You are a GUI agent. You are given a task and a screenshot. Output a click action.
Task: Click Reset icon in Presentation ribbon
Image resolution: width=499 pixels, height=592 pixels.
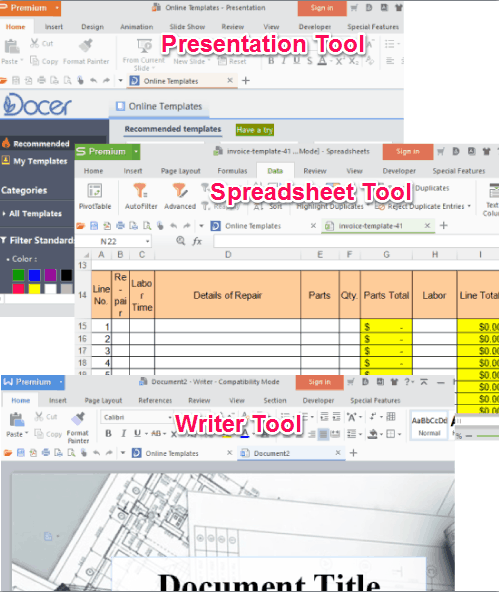click(222, 61)
